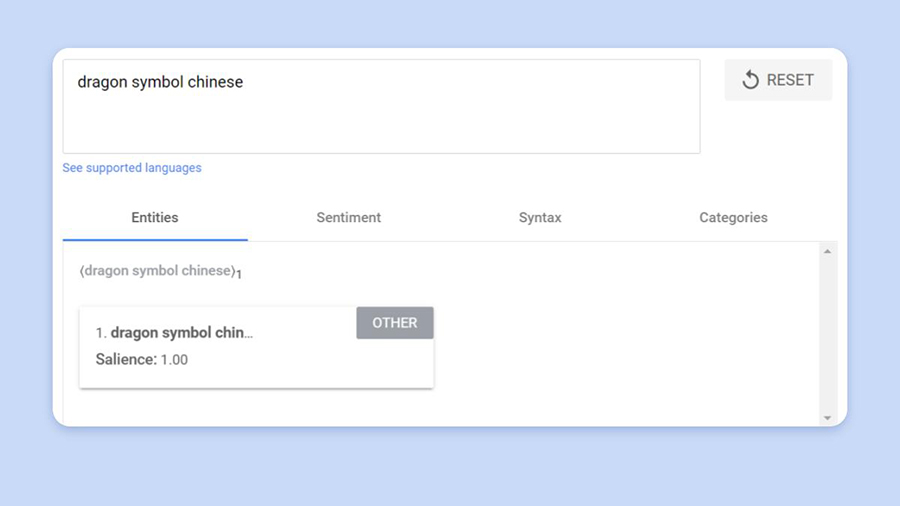Screen dimensions: 900x506
Task: Select the Syntax tab
Action: 540,217
